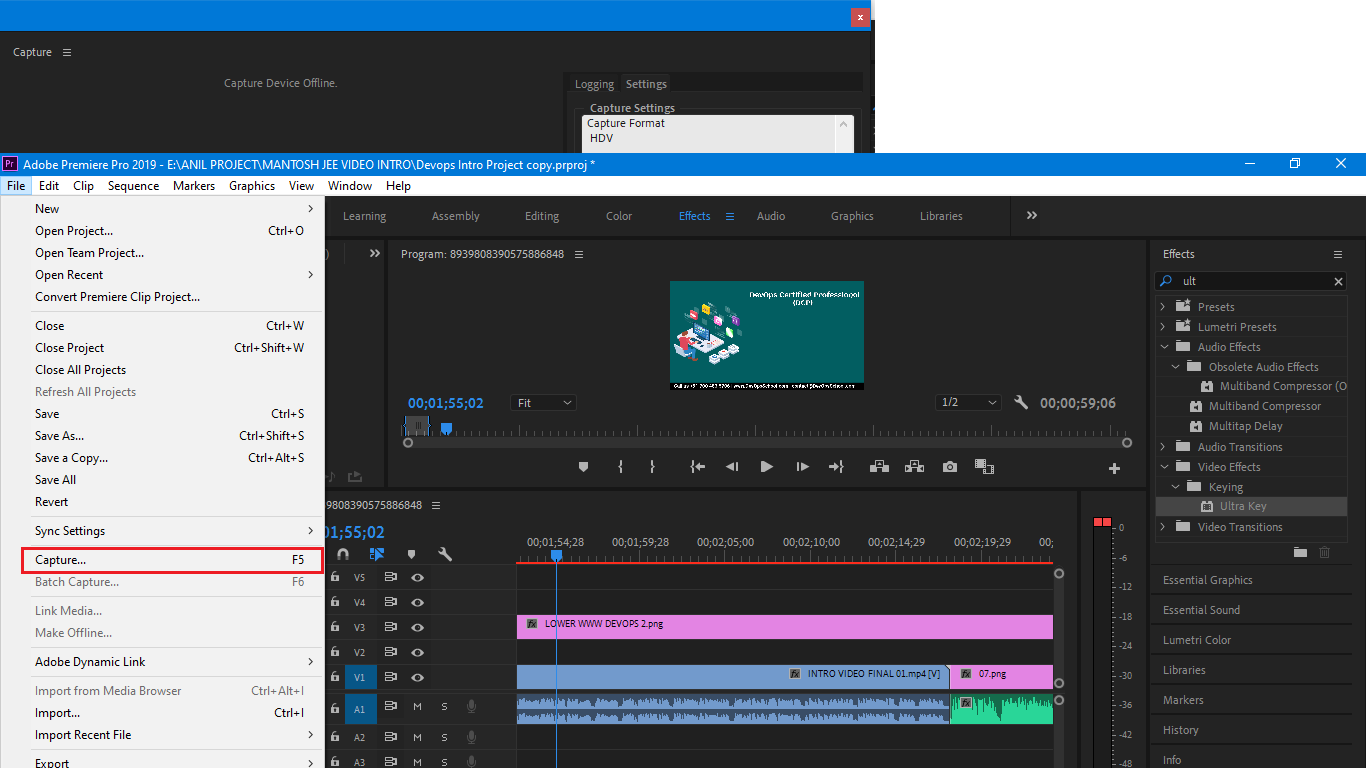Clear the Effects search field
This screenshot has height=768, width=1366.
(x=1339, y=282)
